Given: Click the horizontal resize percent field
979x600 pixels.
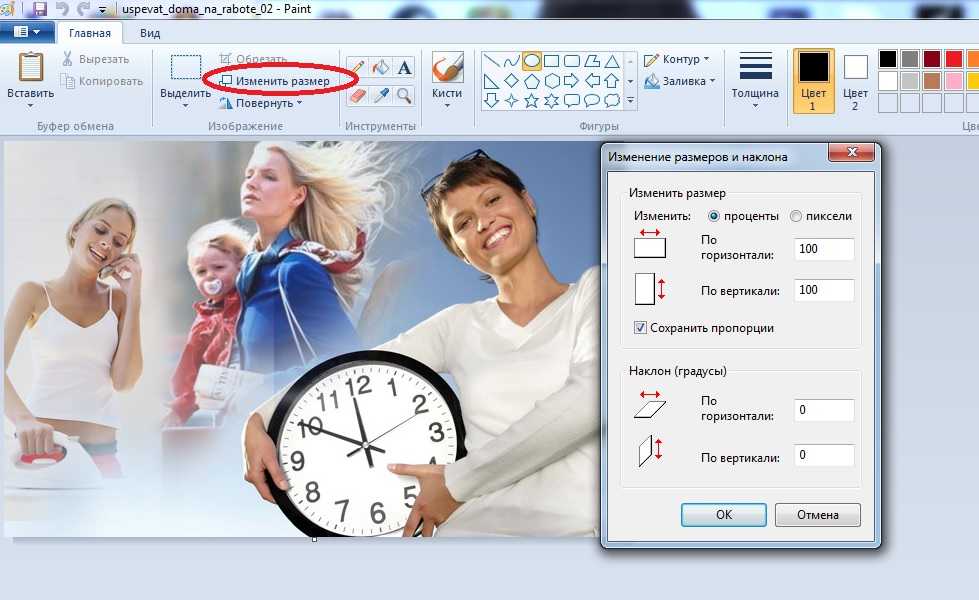Looking at the screenshot, I should (824, 249).
